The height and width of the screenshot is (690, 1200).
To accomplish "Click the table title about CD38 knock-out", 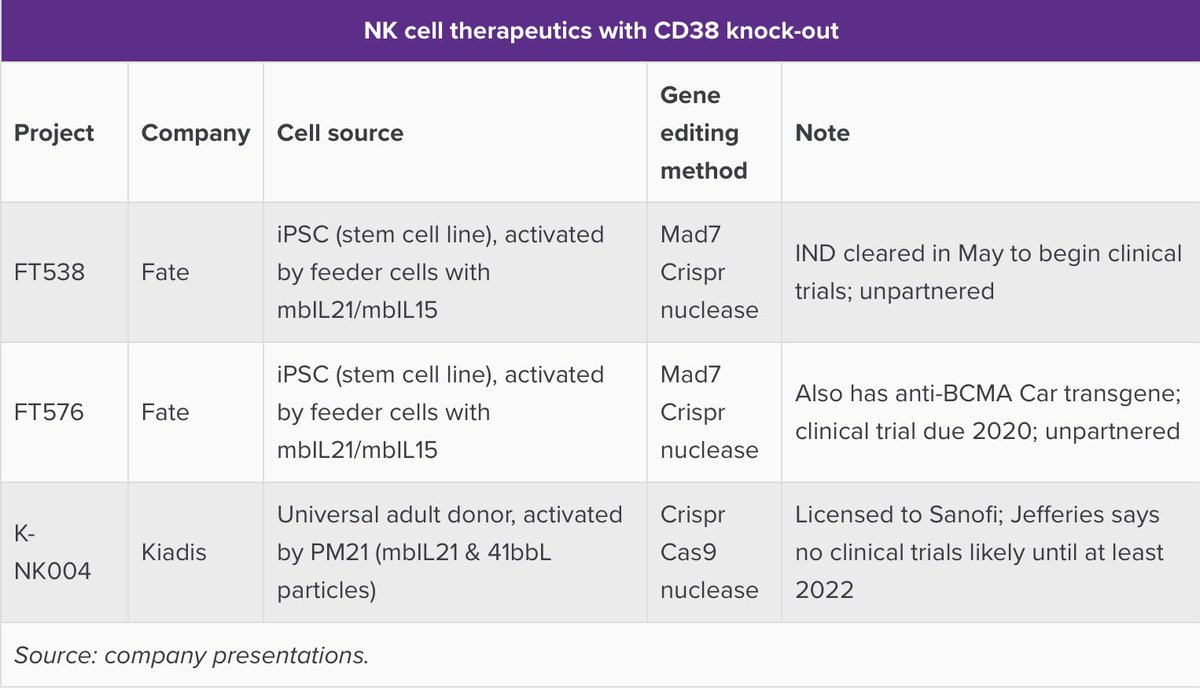I will point(600,31).
